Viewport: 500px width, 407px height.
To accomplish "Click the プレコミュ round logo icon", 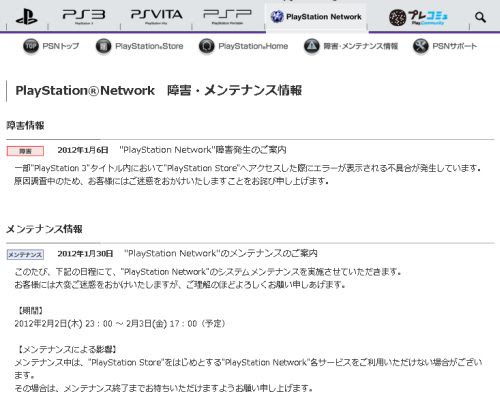I will point(398,18).
